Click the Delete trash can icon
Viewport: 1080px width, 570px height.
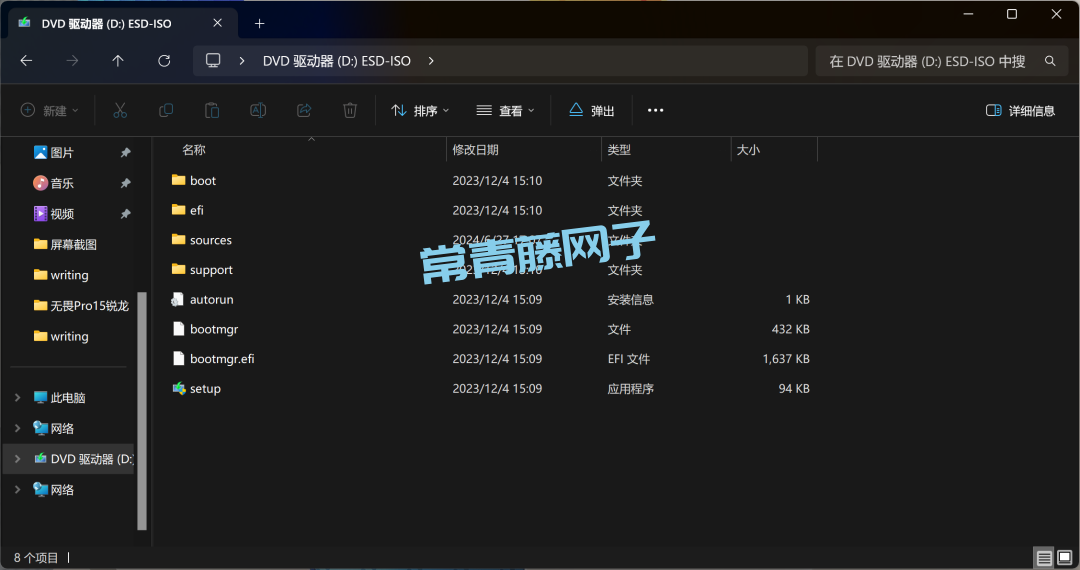pyautogui.click(x=350, y=110)
